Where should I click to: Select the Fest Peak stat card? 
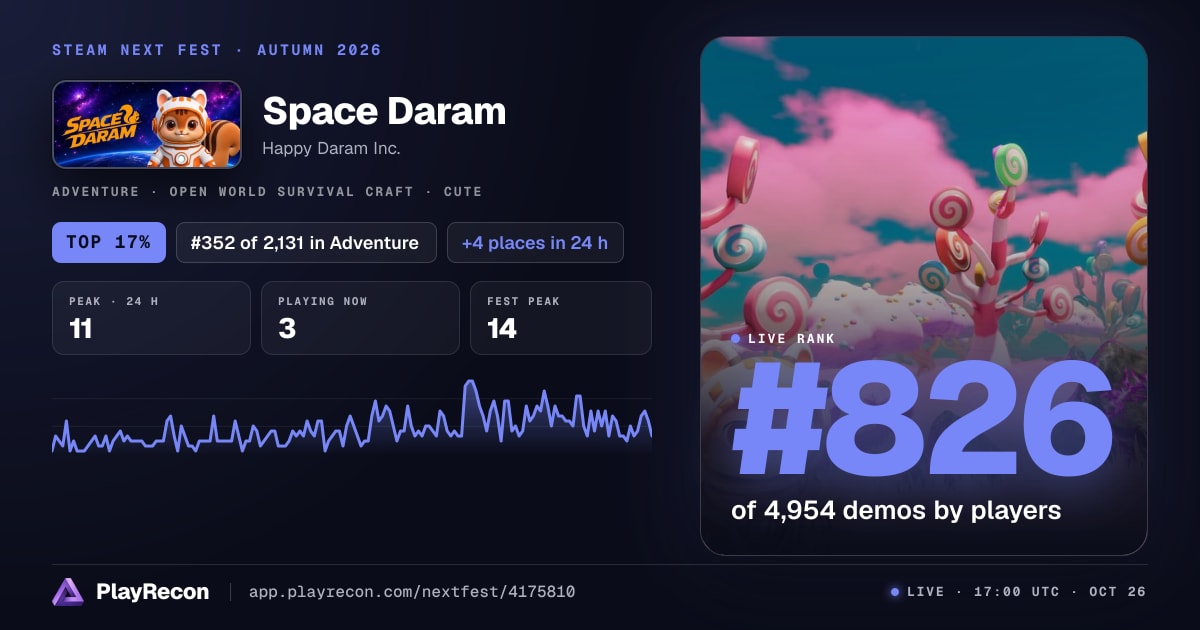(x=561, y=318)
